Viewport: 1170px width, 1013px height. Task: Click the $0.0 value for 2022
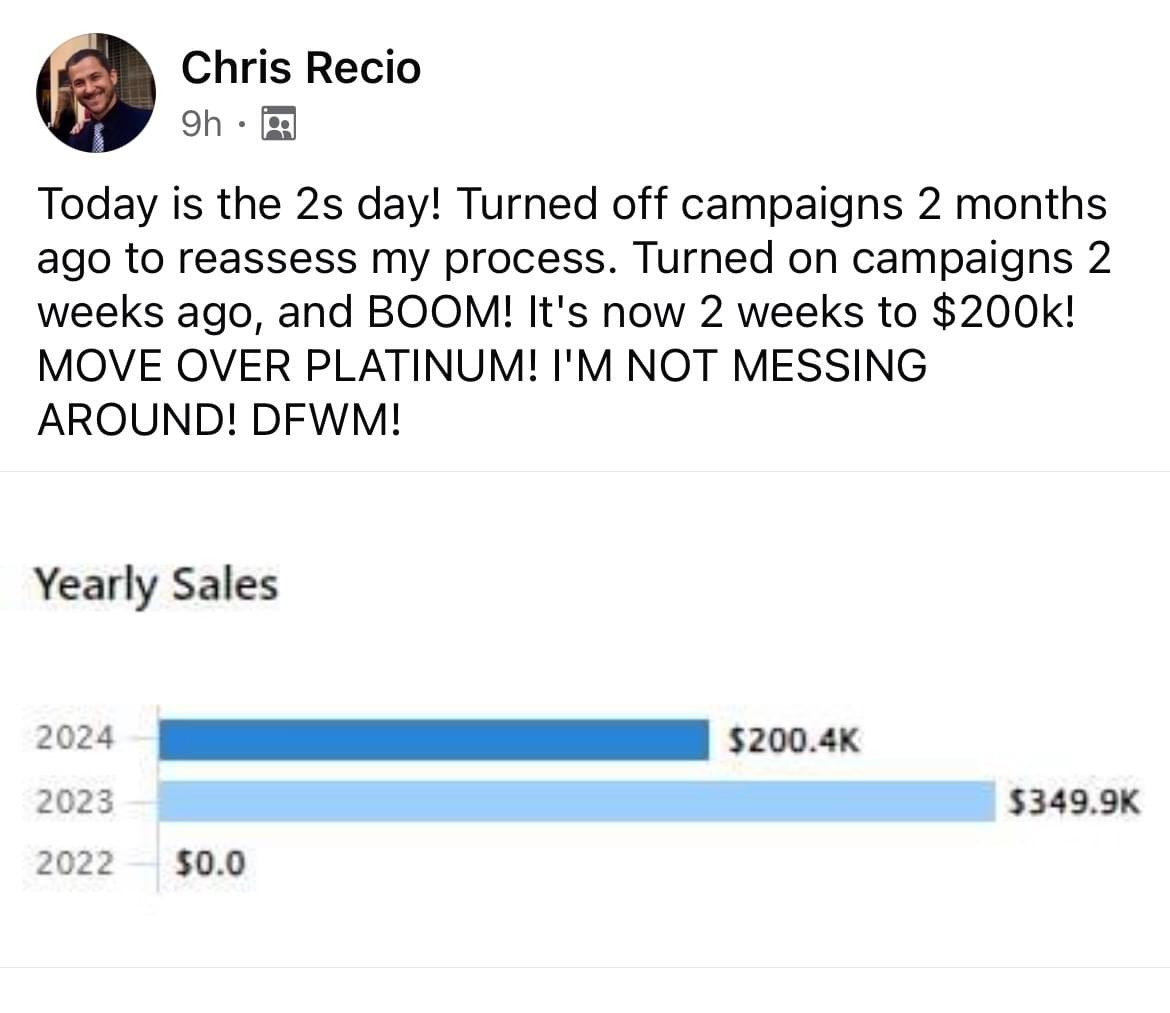coord(210,864)
